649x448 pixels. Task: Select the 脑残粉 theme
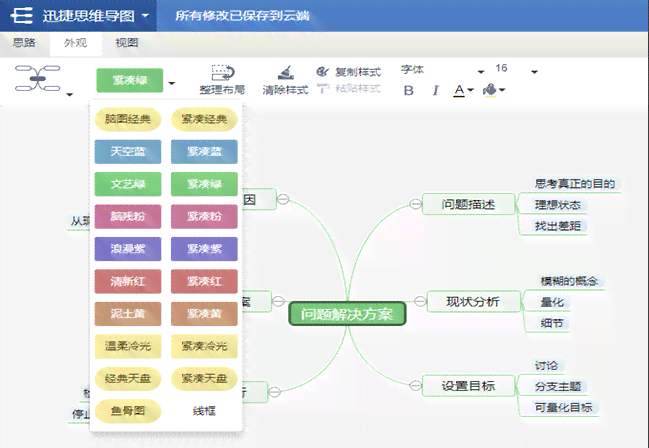128,216
